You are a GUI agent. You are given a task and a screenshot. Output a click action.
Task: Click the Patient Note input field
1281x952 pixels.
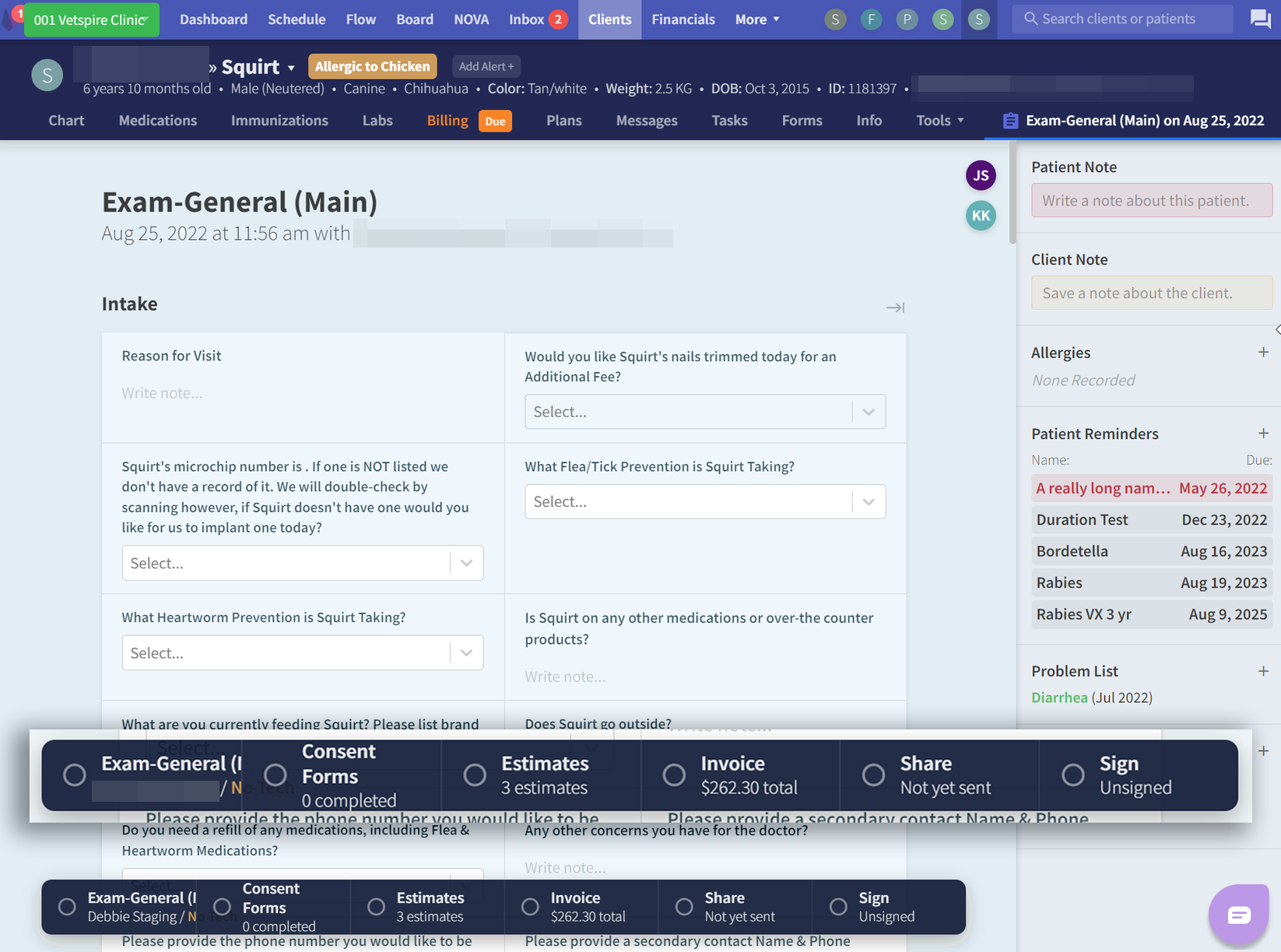[1151, 201]
